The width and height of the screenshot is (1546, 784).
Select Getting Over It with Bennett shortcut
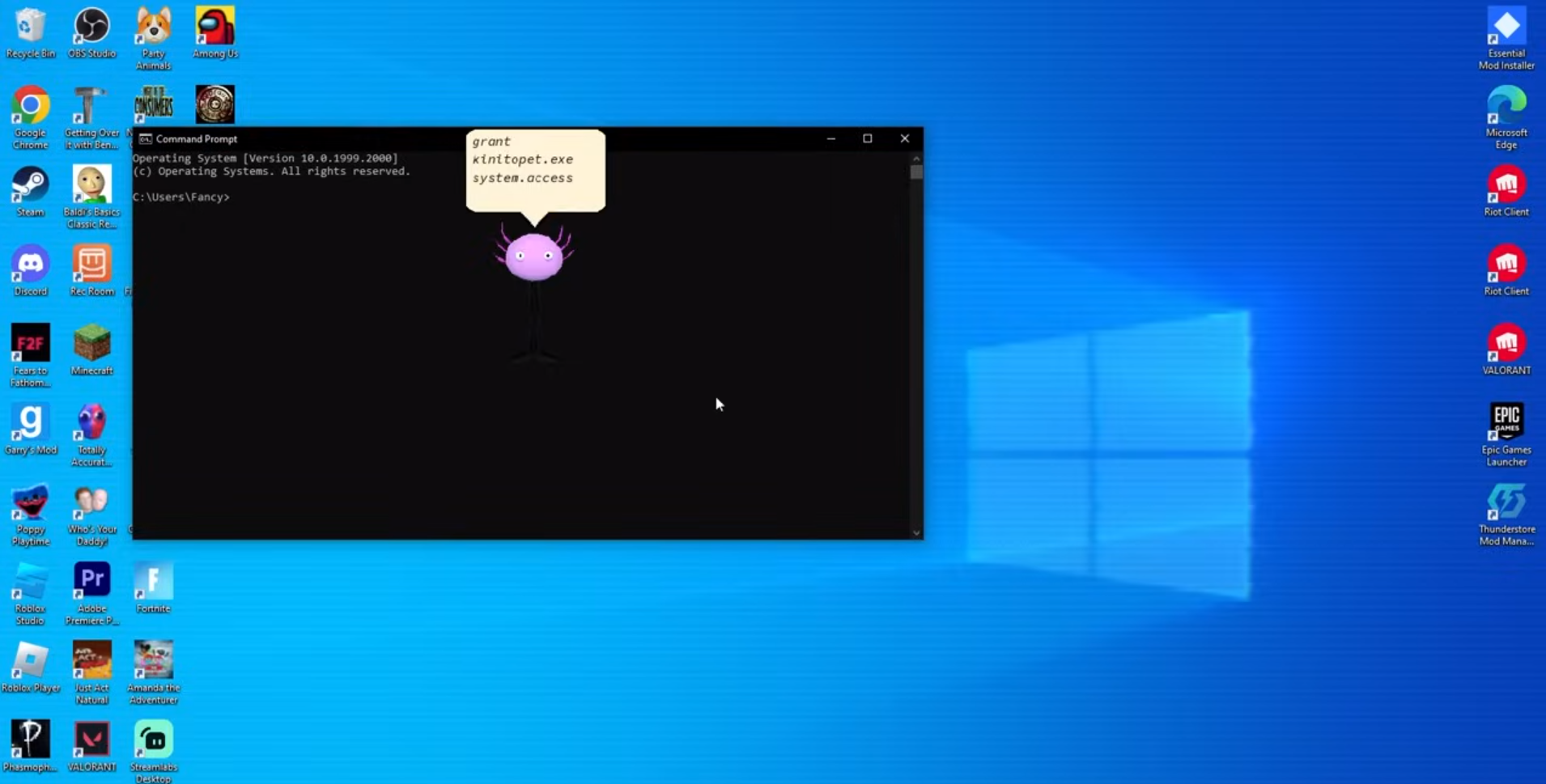tap(91, 117)
